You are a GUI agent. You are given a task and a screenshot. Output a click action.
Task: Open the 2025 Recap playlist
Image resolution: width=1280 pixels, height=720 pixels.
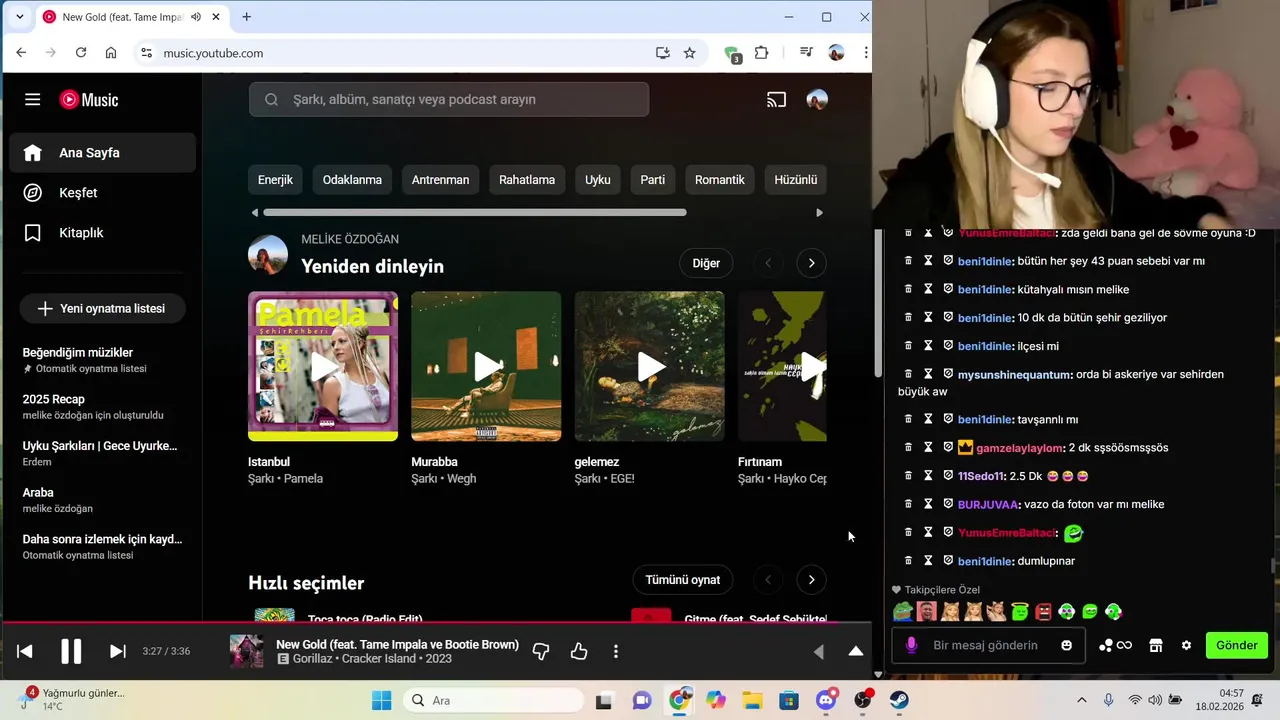pyautogui.click(x=103, y=407)
